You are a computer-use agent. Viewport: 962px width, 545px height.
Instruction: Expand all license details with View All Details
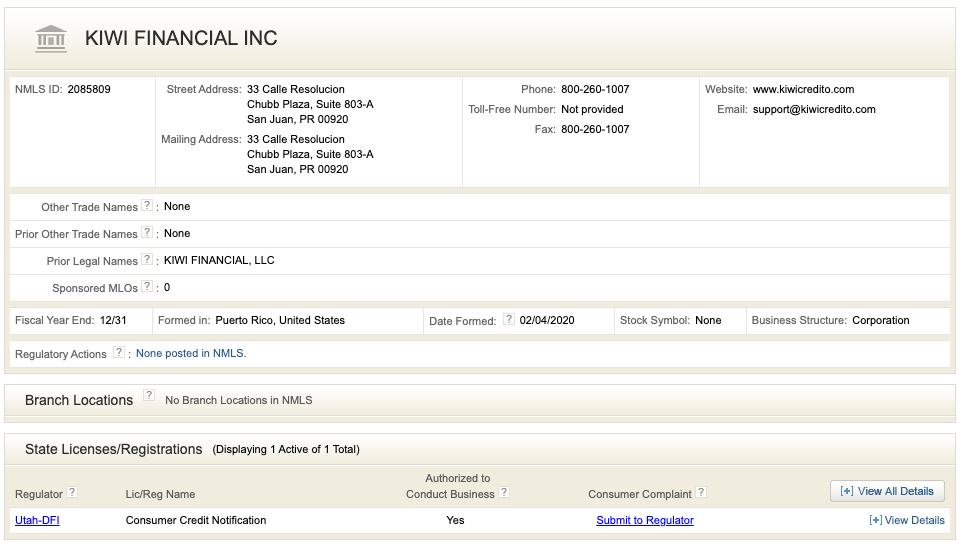point(887,491)
